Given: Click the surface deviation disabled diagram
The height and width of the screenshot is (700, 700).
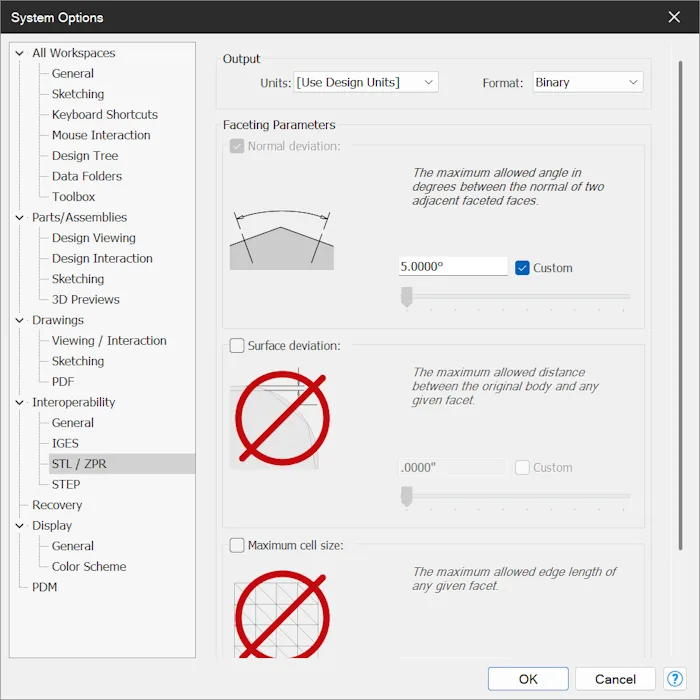Looking at the screenshot, I should [x=281, y=418].
